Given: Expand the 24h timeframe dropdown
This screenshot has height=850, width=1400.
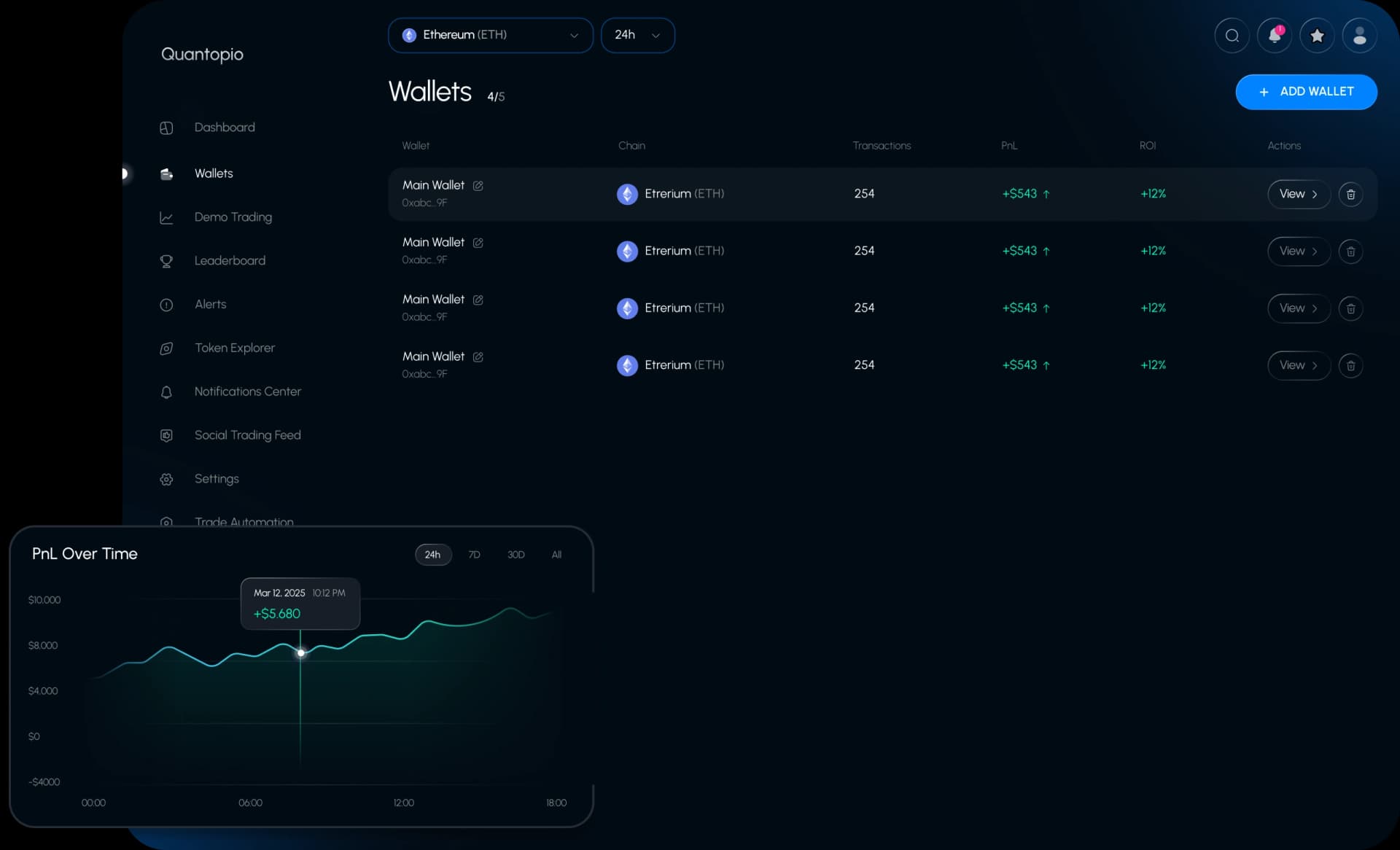Looking at the screenshot, I should coord(637,35).
